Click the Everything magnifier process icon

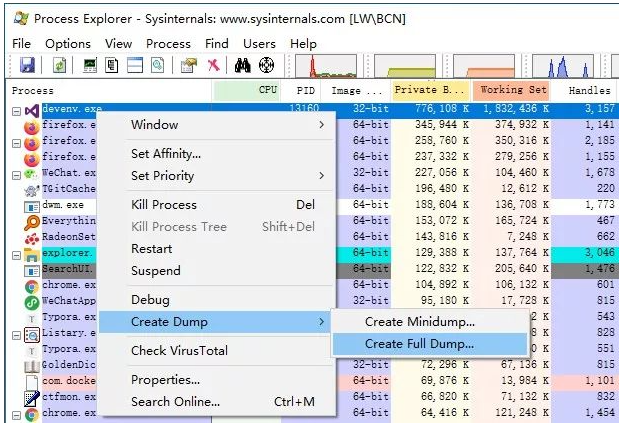point(32,222)
